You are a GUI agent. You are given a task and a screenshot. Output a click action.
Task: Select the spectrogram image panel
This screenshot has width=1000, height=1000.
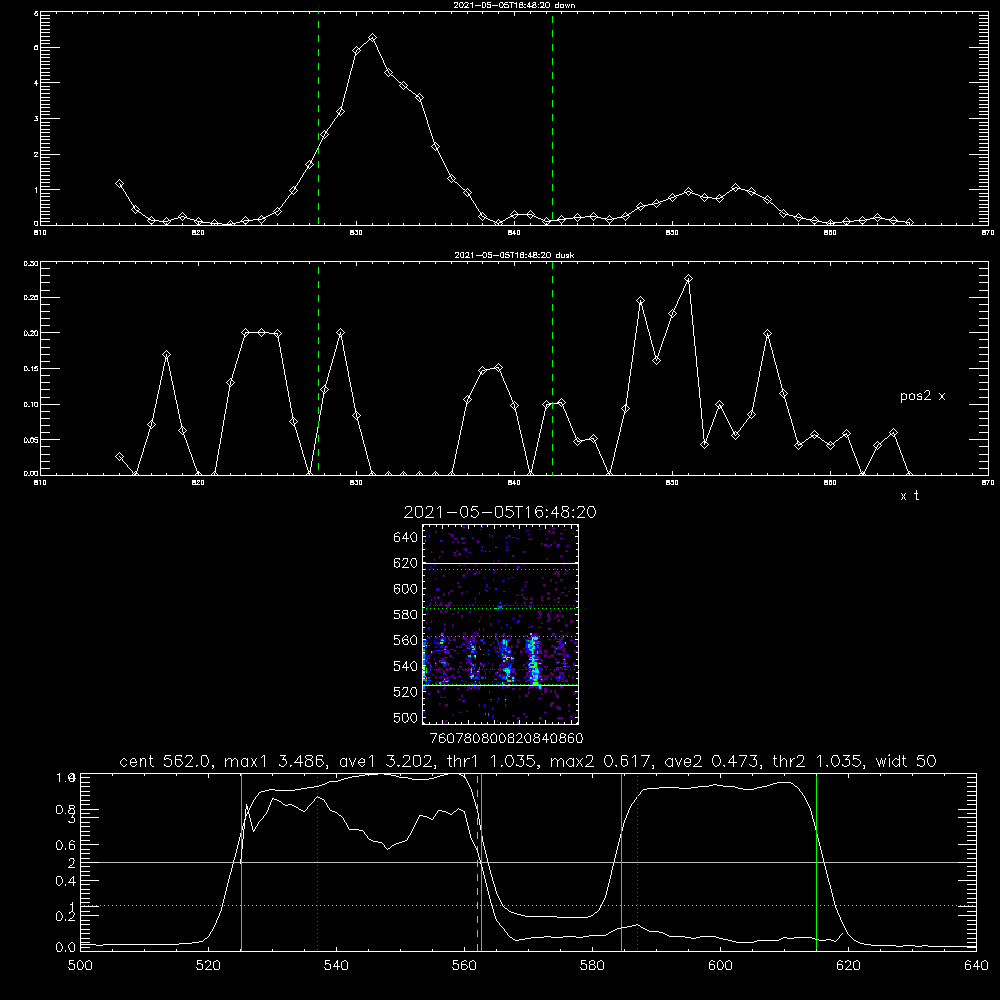coord(501,624)
